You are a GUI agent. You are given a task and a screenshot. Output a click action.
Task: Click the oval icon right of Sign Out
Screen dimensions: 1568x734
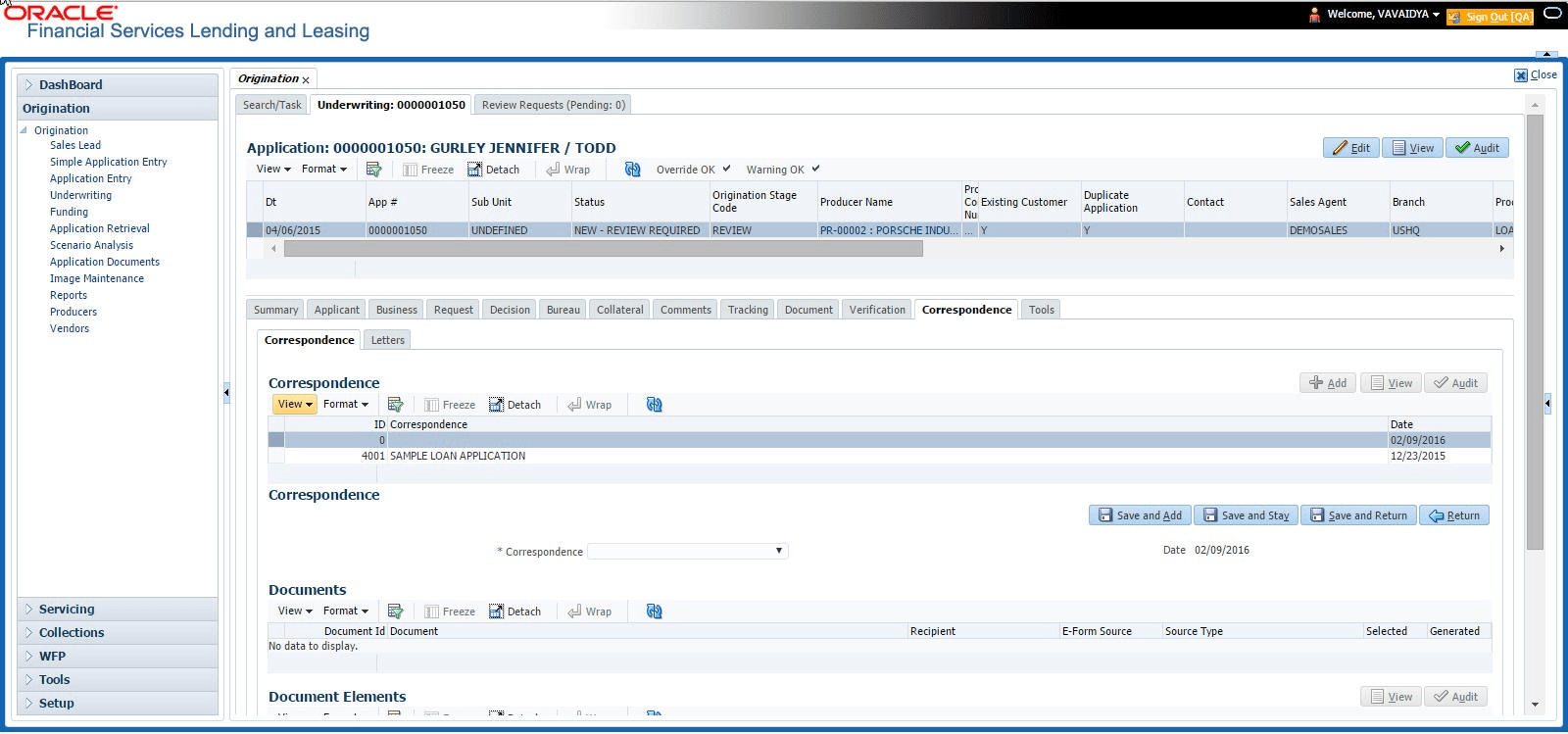(x=1552, y=14)
